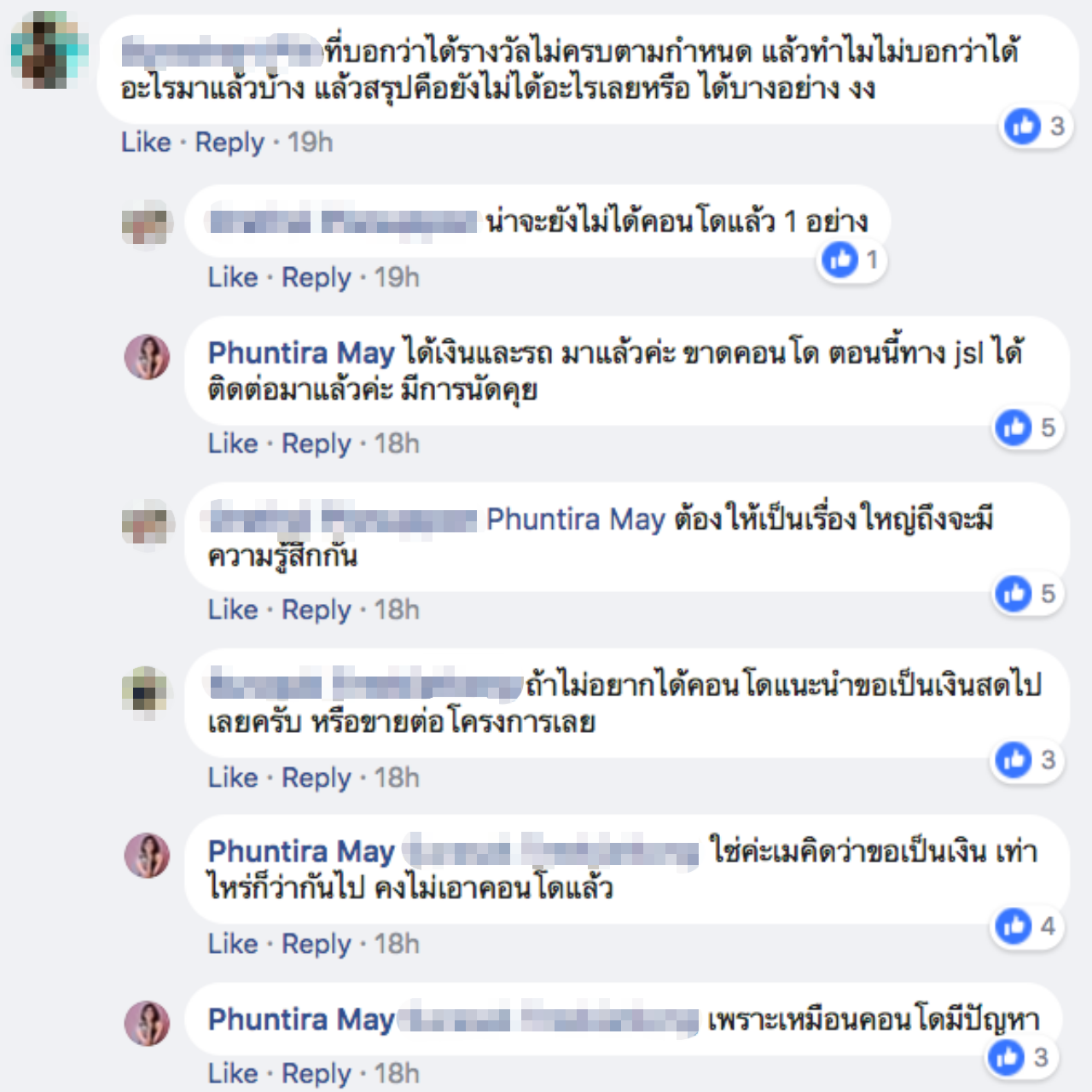Open the 18h timestamp on the last comment

(x=397, y=1073)
